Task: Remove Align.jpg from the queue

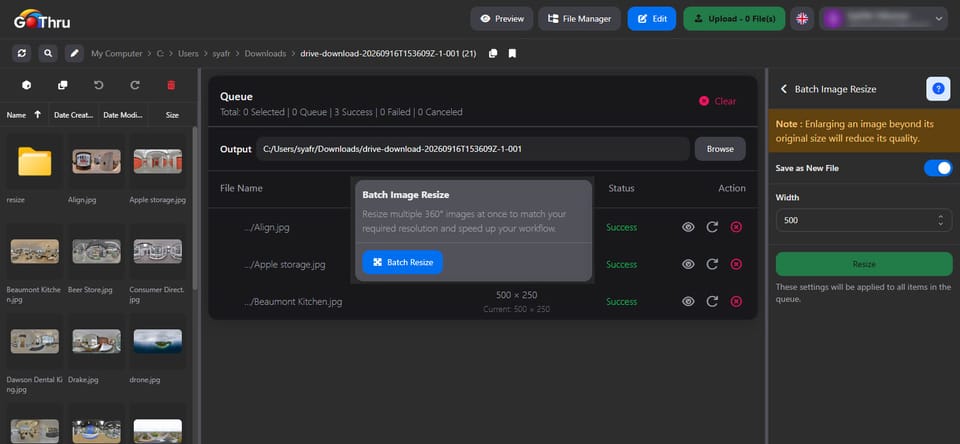Action: coord(737,227)
